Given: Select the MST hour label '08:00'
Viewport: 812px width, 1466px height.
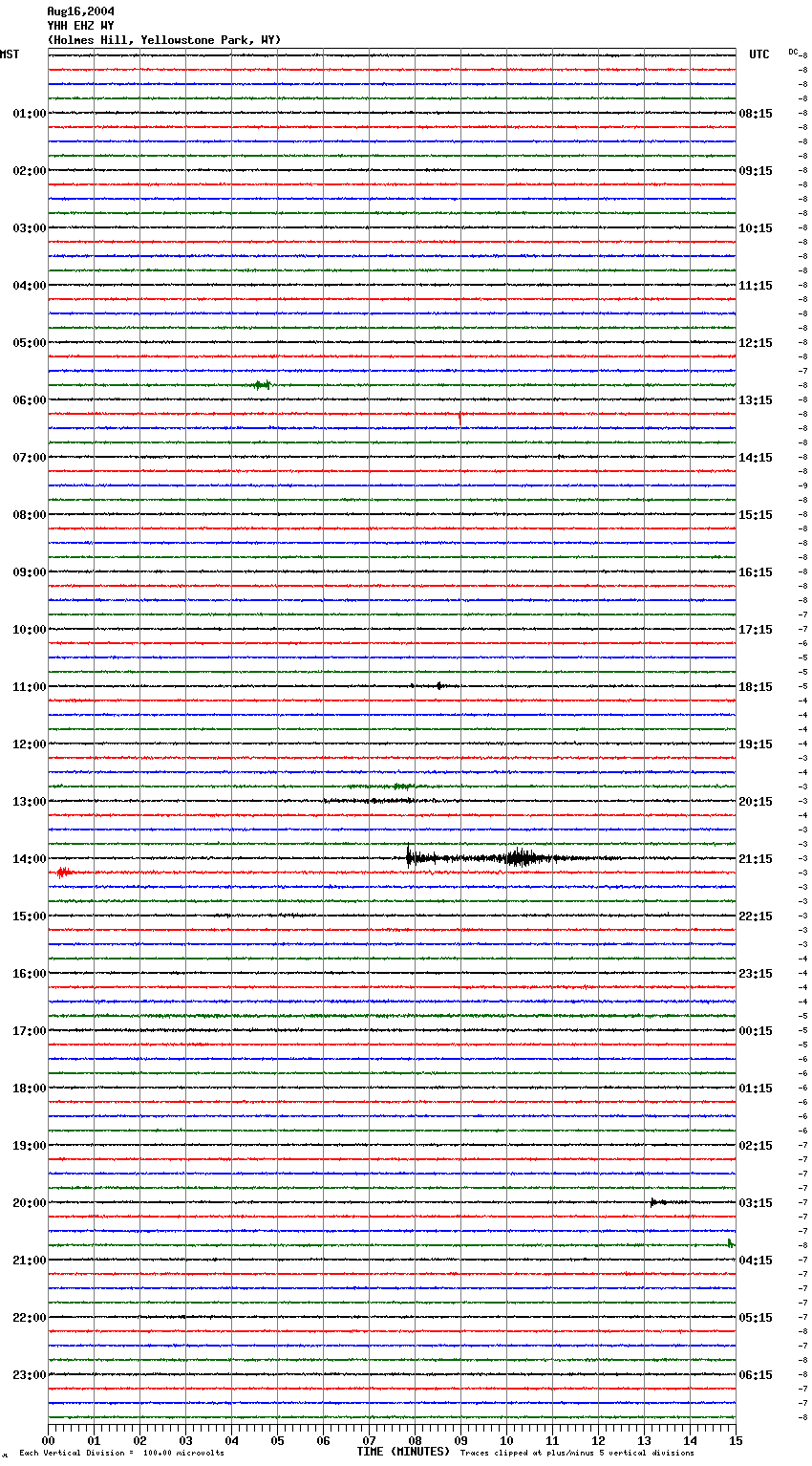Looking at the screenshot, I should 30,515.
